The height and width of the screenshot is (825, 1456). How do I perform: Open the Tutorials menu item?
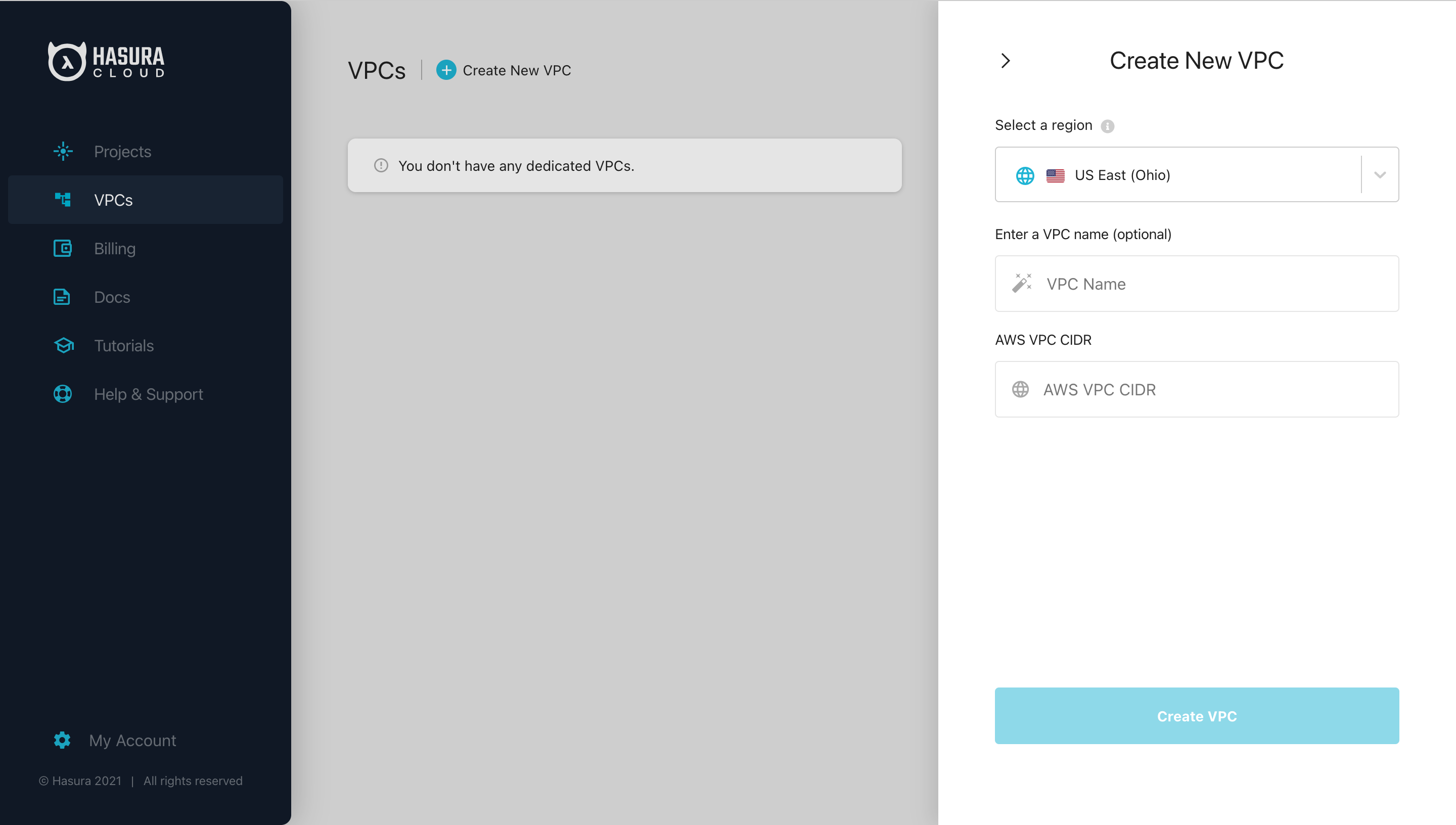(x=123, y=345)
